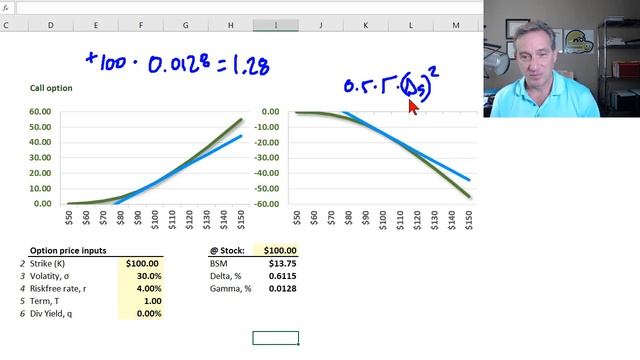Click the @ Stock value $100.00
640x360 pixels.
(x=276, y=251)
